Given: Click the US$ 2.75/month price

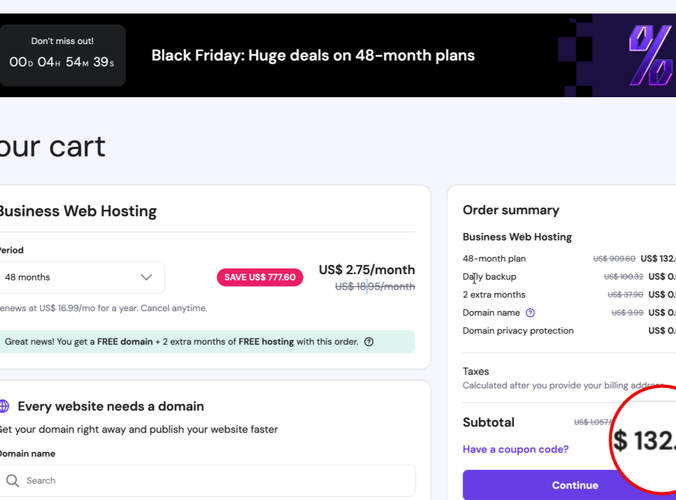Looking at the screenshot, I should point(366,270).
